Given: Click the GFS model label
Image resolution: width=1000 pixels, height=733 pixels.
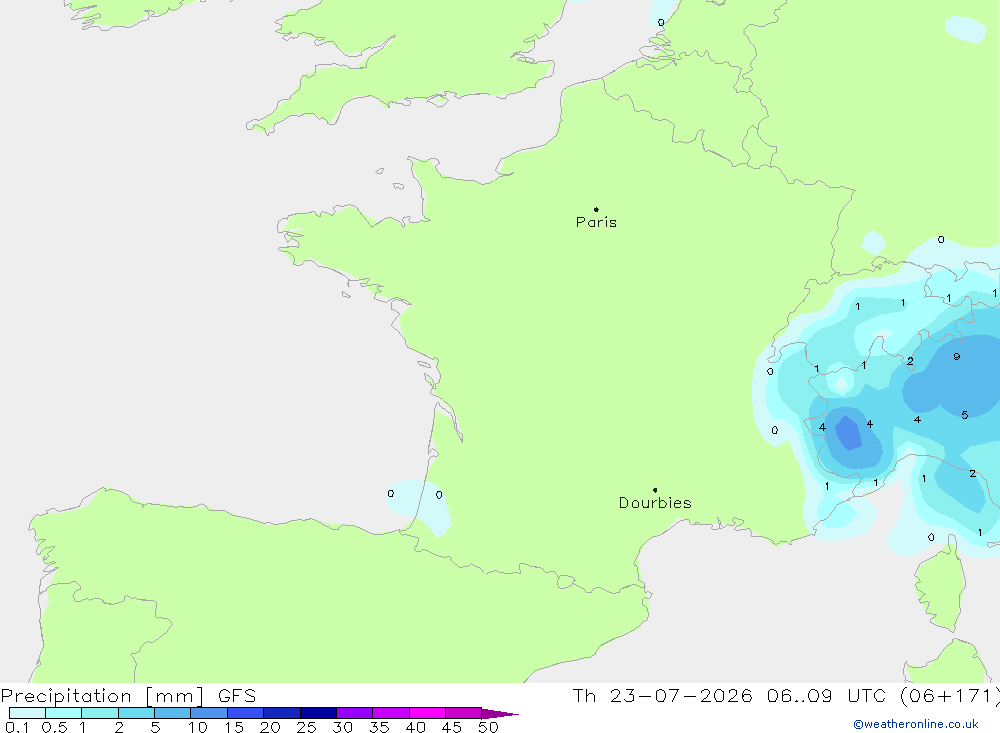Looking at the screenshot, I should tap(237, 696).
